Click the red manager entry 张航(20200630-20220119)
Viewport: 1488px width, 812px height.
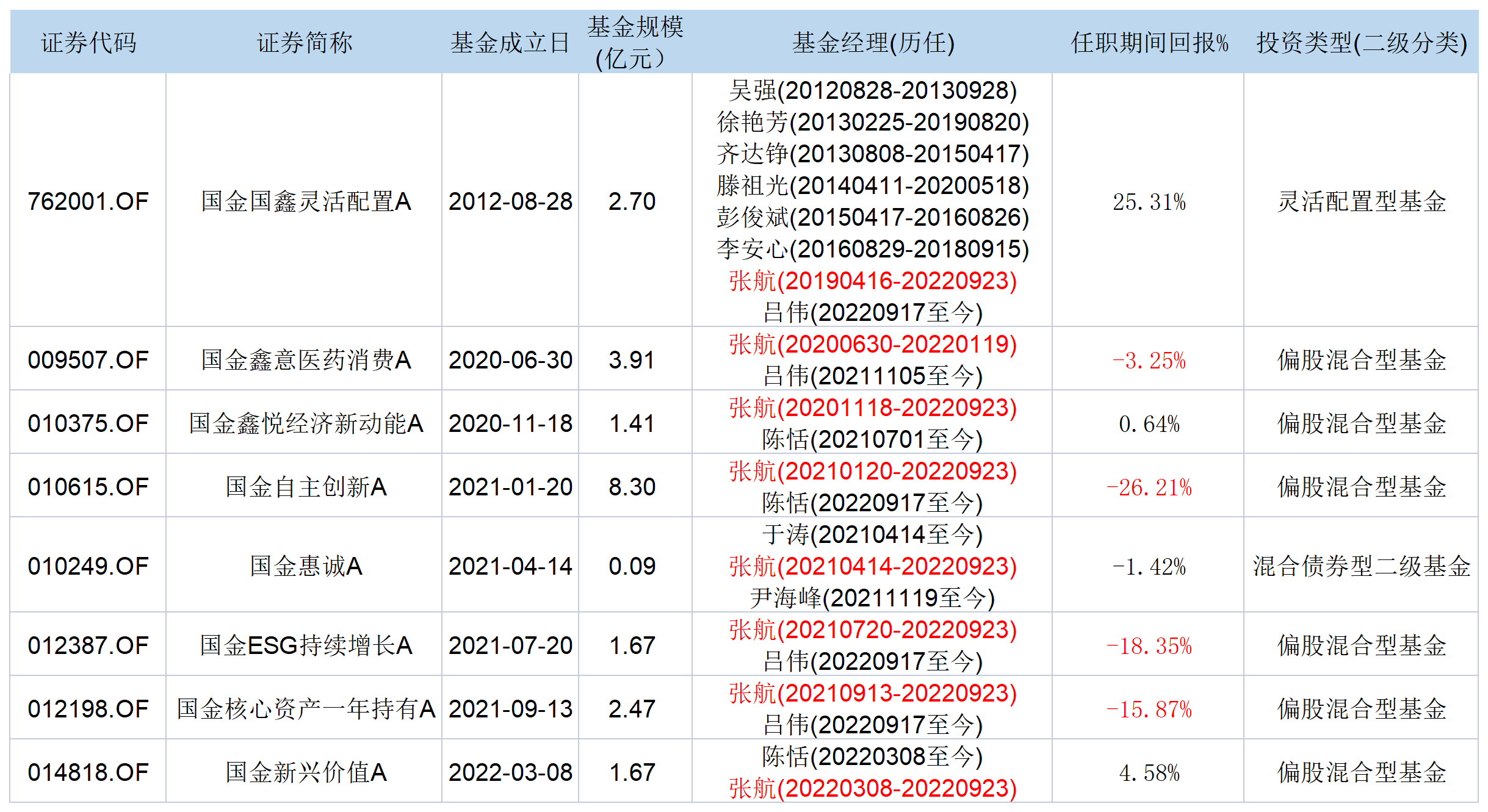(872, 345)
